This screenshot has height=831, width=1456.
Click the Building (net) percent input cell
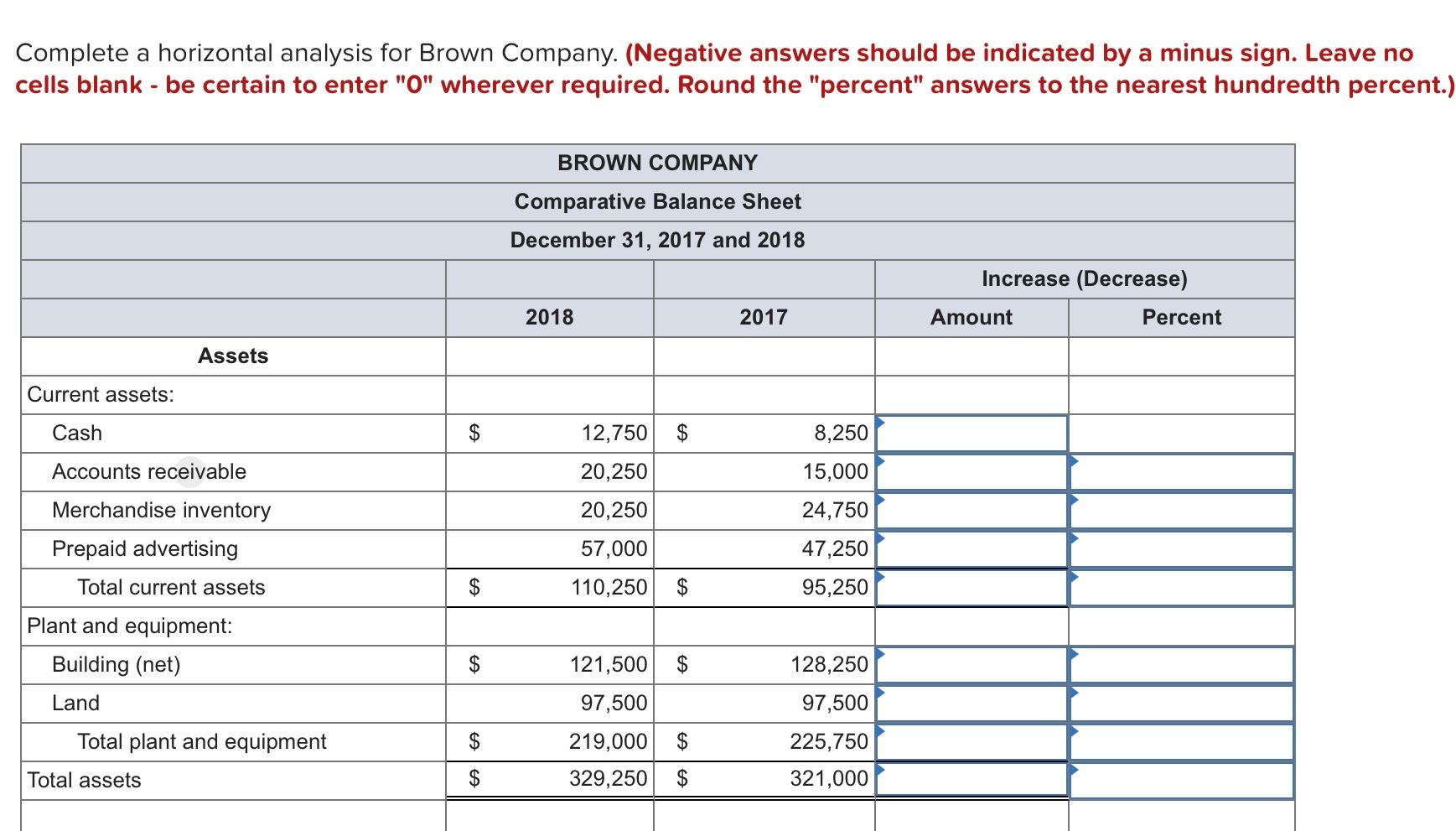pyautogui.click(x=1182, y=665)
